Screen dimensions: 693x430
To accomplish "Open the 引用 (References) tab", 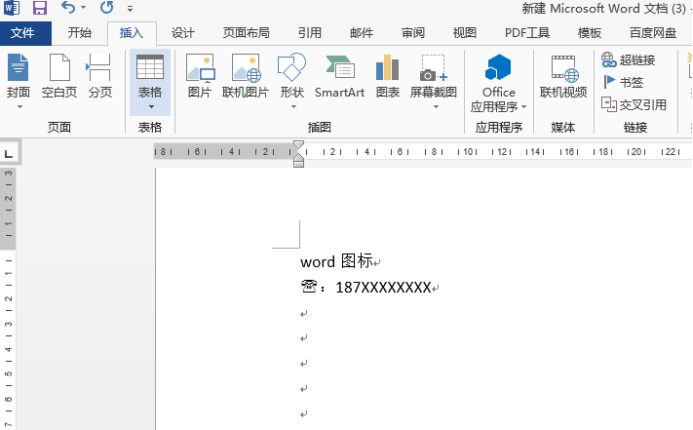I will tap(309, 33).
